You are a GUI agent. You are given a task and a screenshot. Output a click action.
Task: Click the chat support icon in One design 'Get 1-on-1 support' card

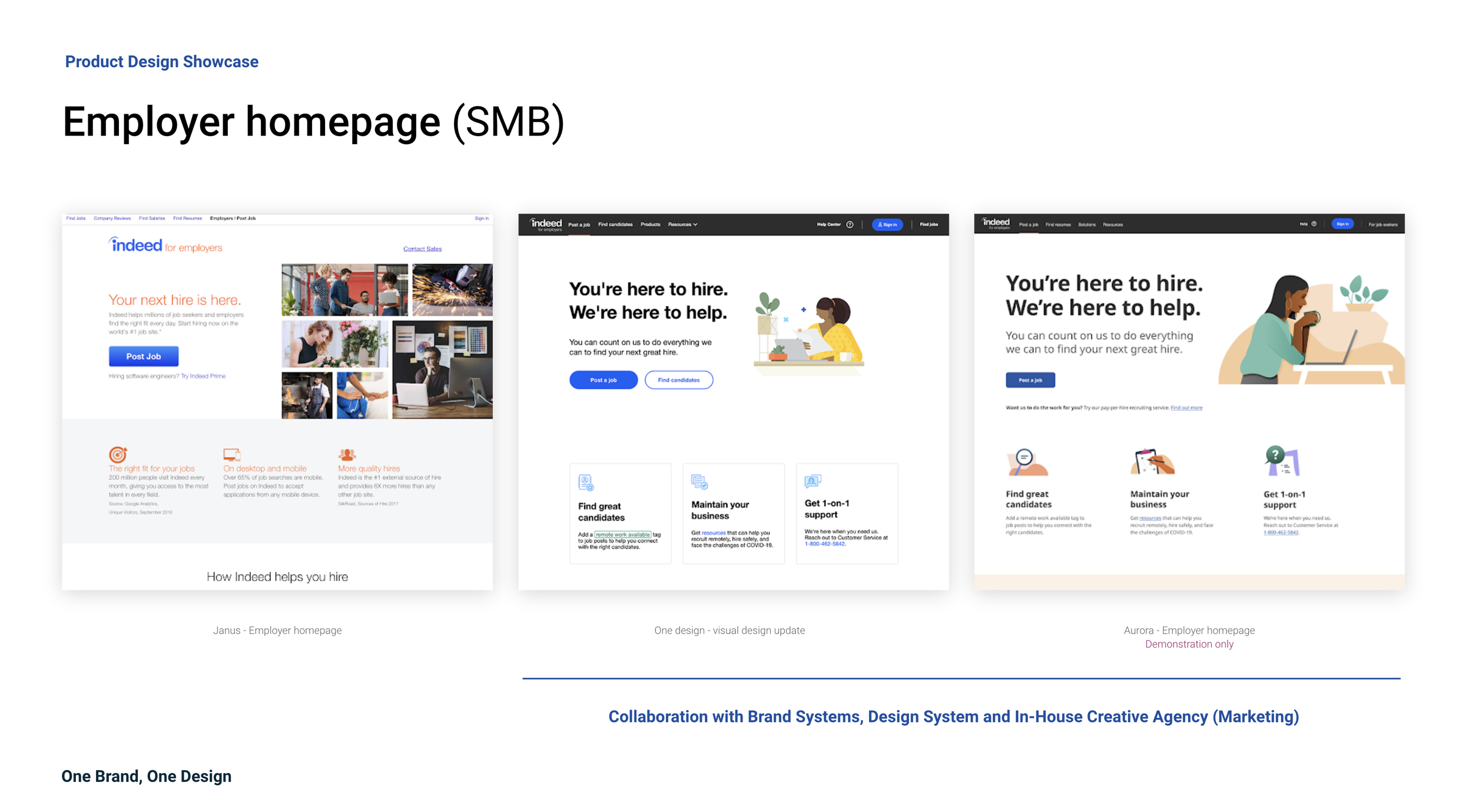click(813, 481)
